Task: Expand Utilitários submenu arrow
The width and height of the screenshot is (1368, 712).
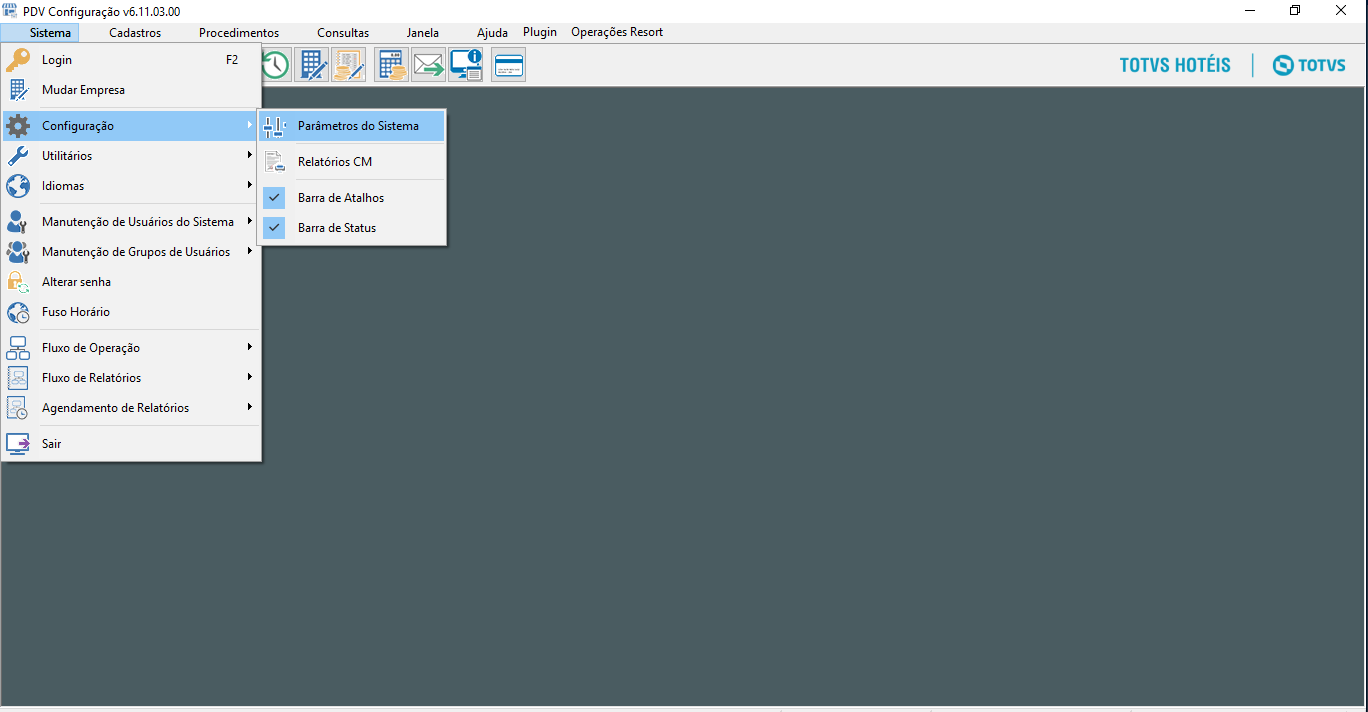Action: tap(250, 155)
